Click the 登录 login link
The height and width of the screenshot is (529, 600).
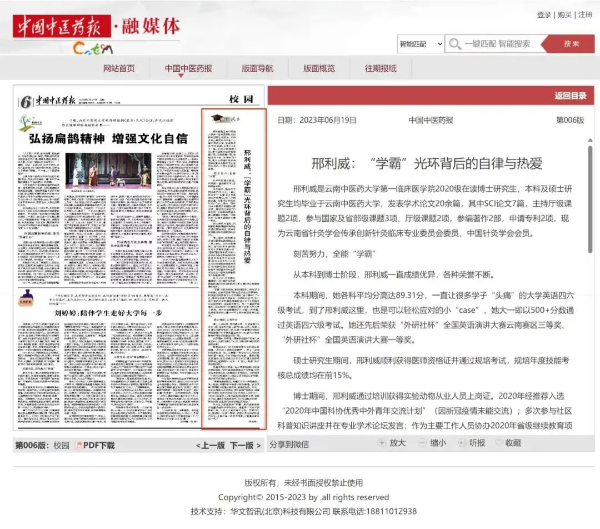click(x=543, y=15)
